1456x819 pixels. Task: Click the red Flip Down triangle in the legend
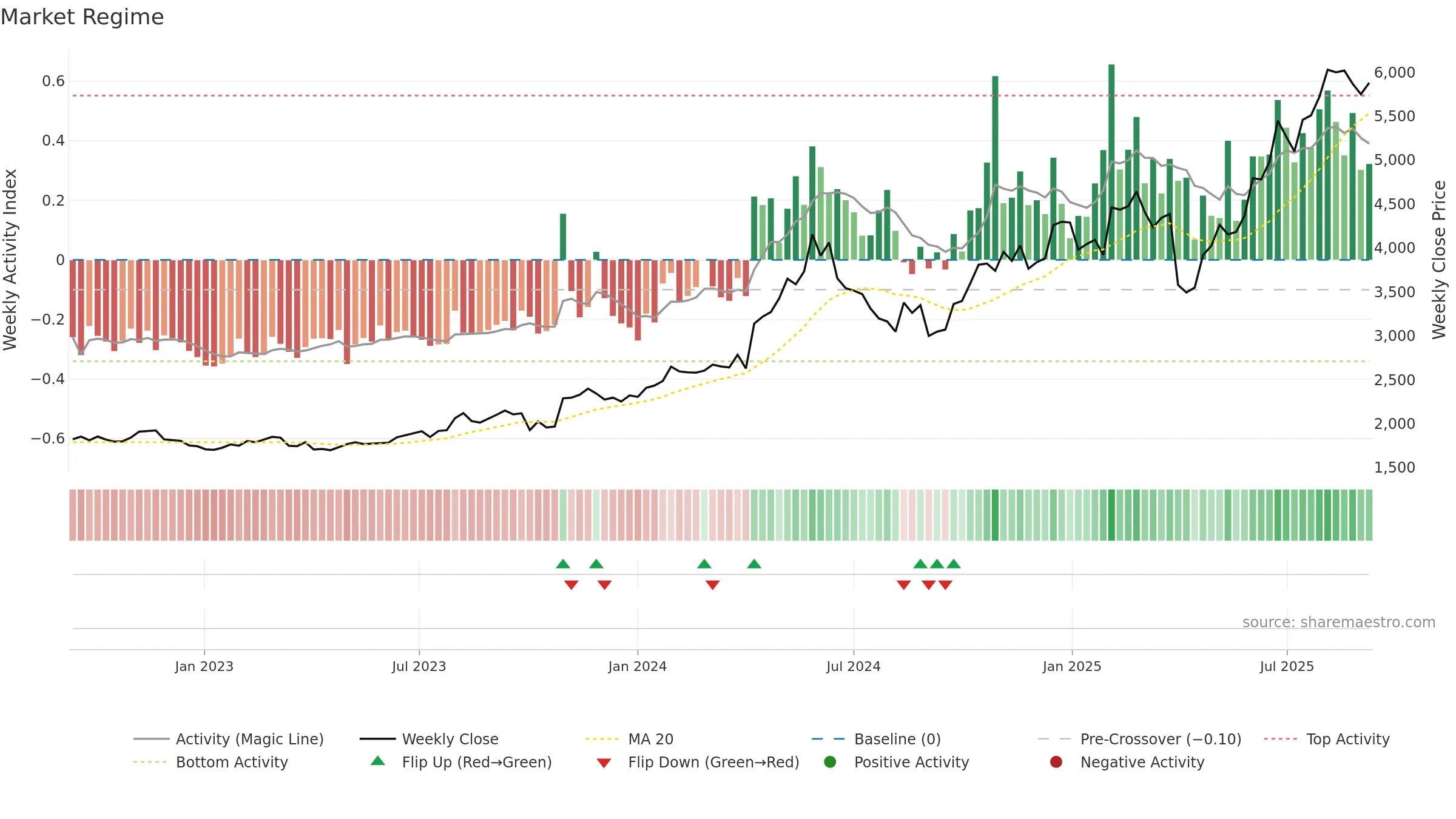(604, 763)
